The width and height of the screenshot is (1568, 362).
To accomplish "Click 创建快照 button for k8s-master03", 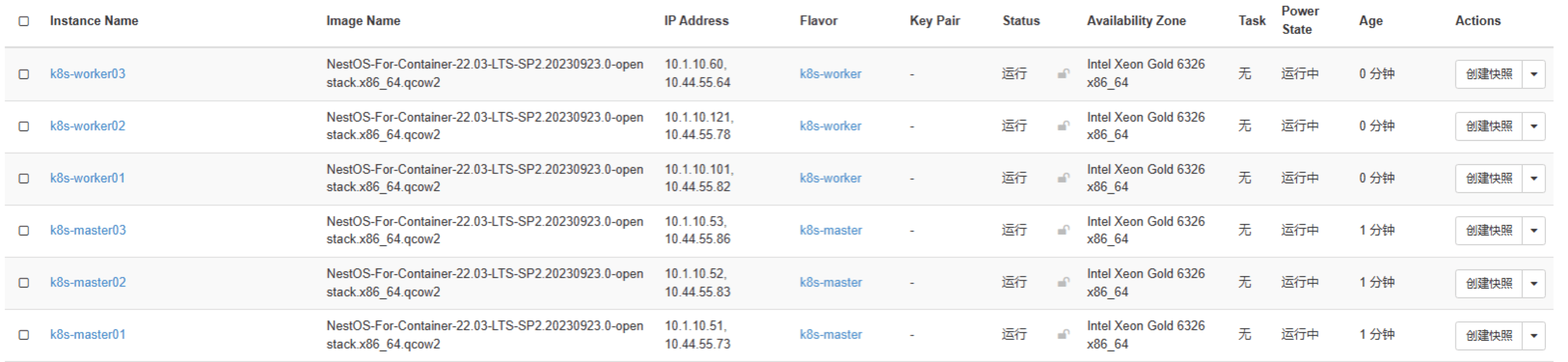I will point(1488,230).
